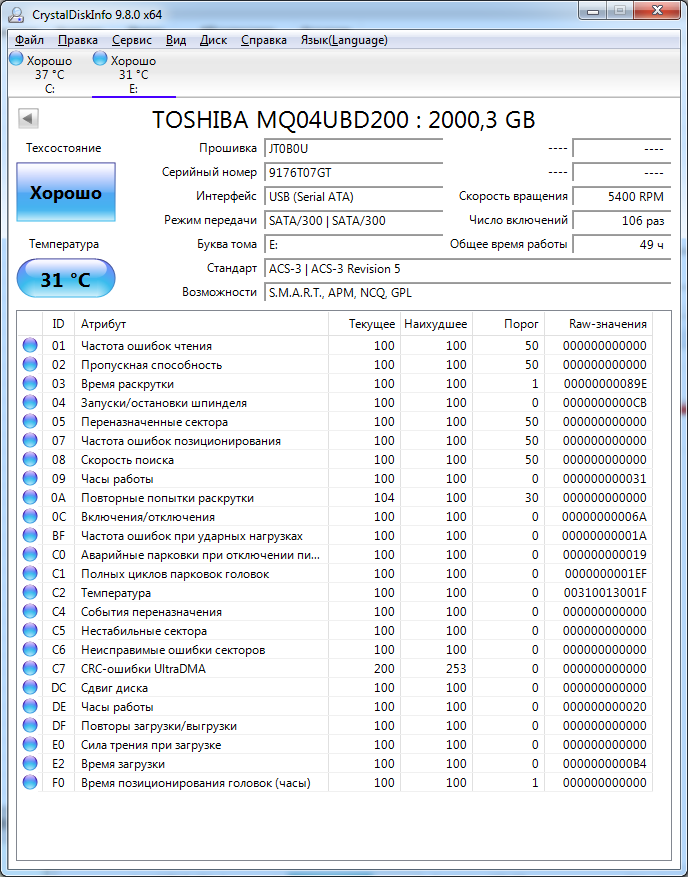Click the Интерфейс field USB (Serial ATA)

click(x=354, y=197)
